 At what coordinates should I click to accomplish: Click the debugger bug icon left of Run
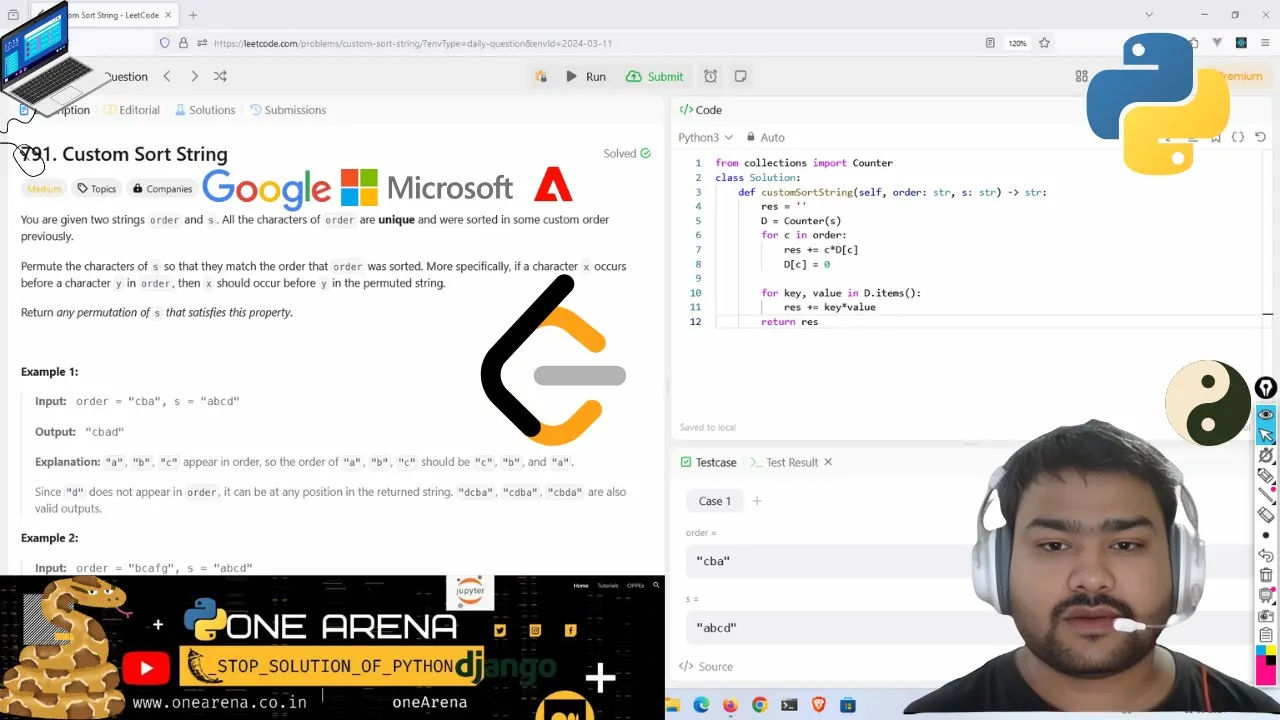540,76
